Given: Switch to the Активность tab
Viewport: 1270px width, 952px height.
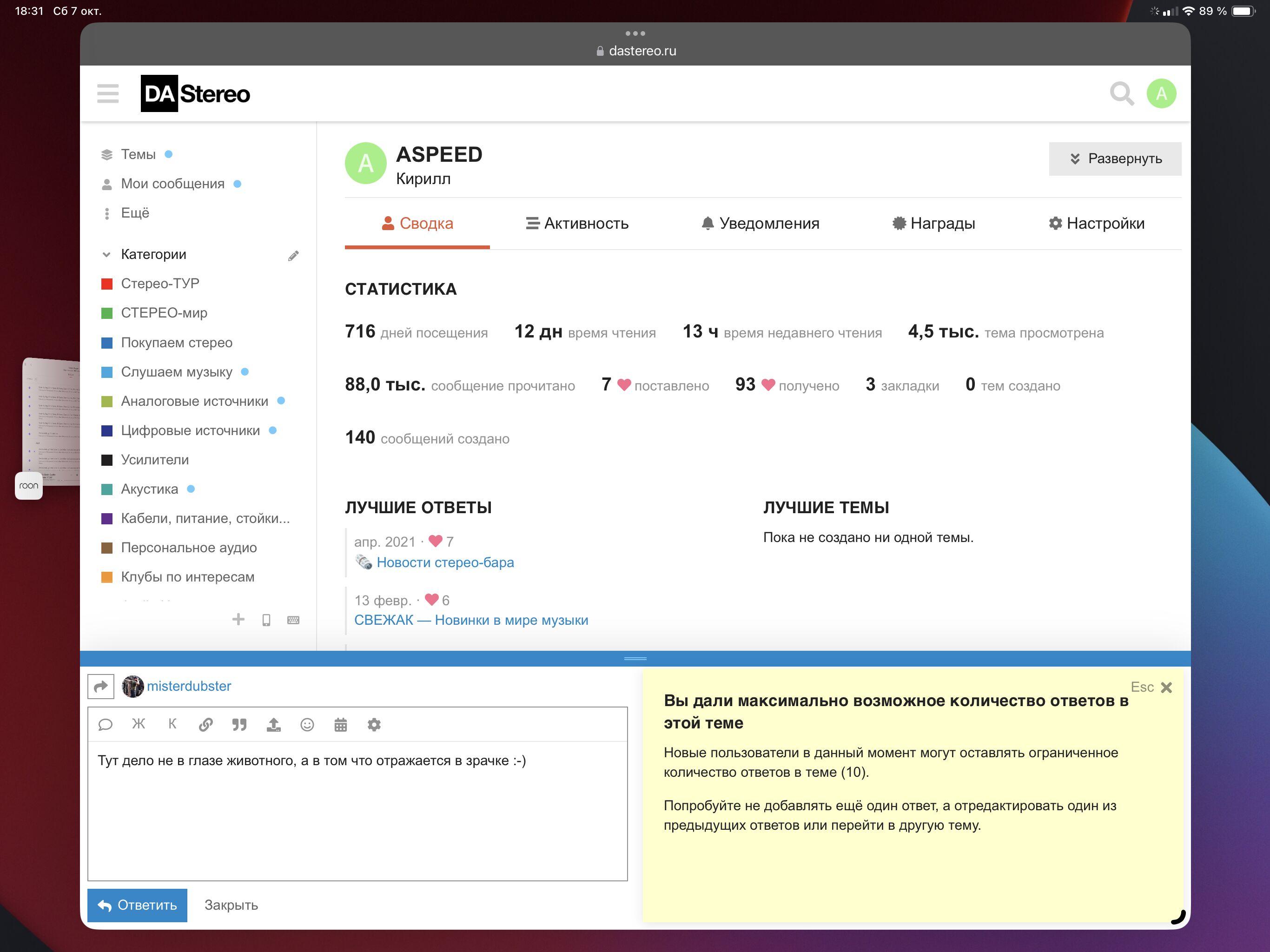Looking at the screenshot, I should 577,224.
